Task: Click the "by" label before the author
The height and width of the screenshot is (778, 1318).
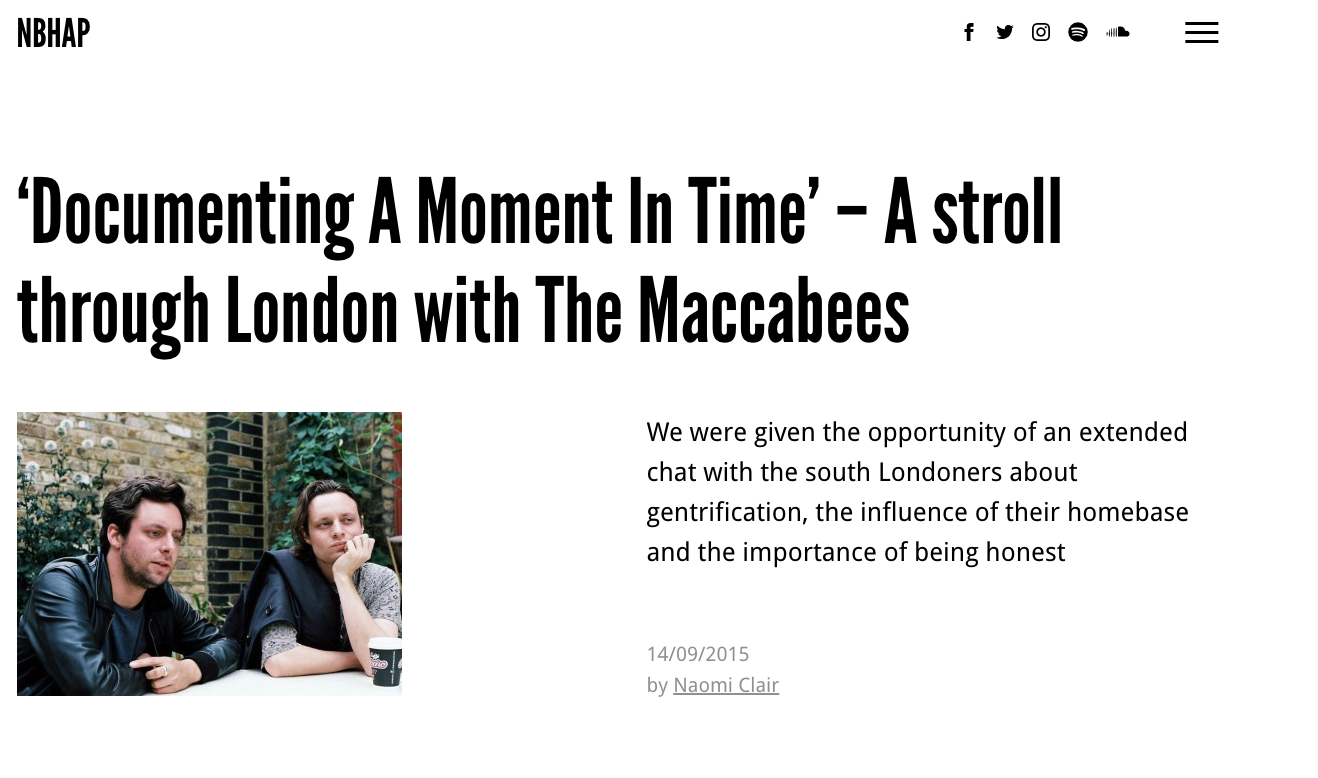Action: coord(657,685)
